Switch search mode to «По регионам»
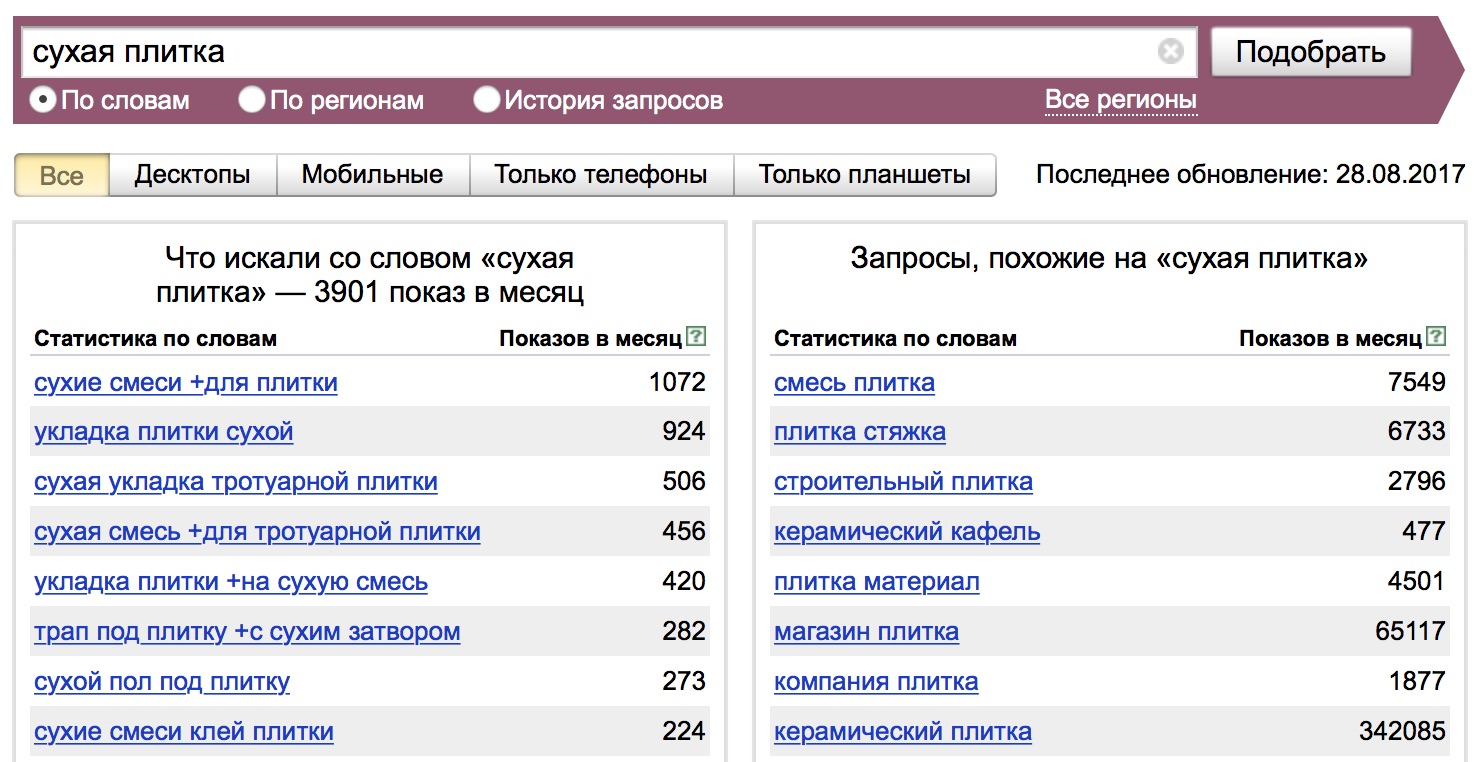Screen dimensions: 1480x762 (x=250, y=99)
